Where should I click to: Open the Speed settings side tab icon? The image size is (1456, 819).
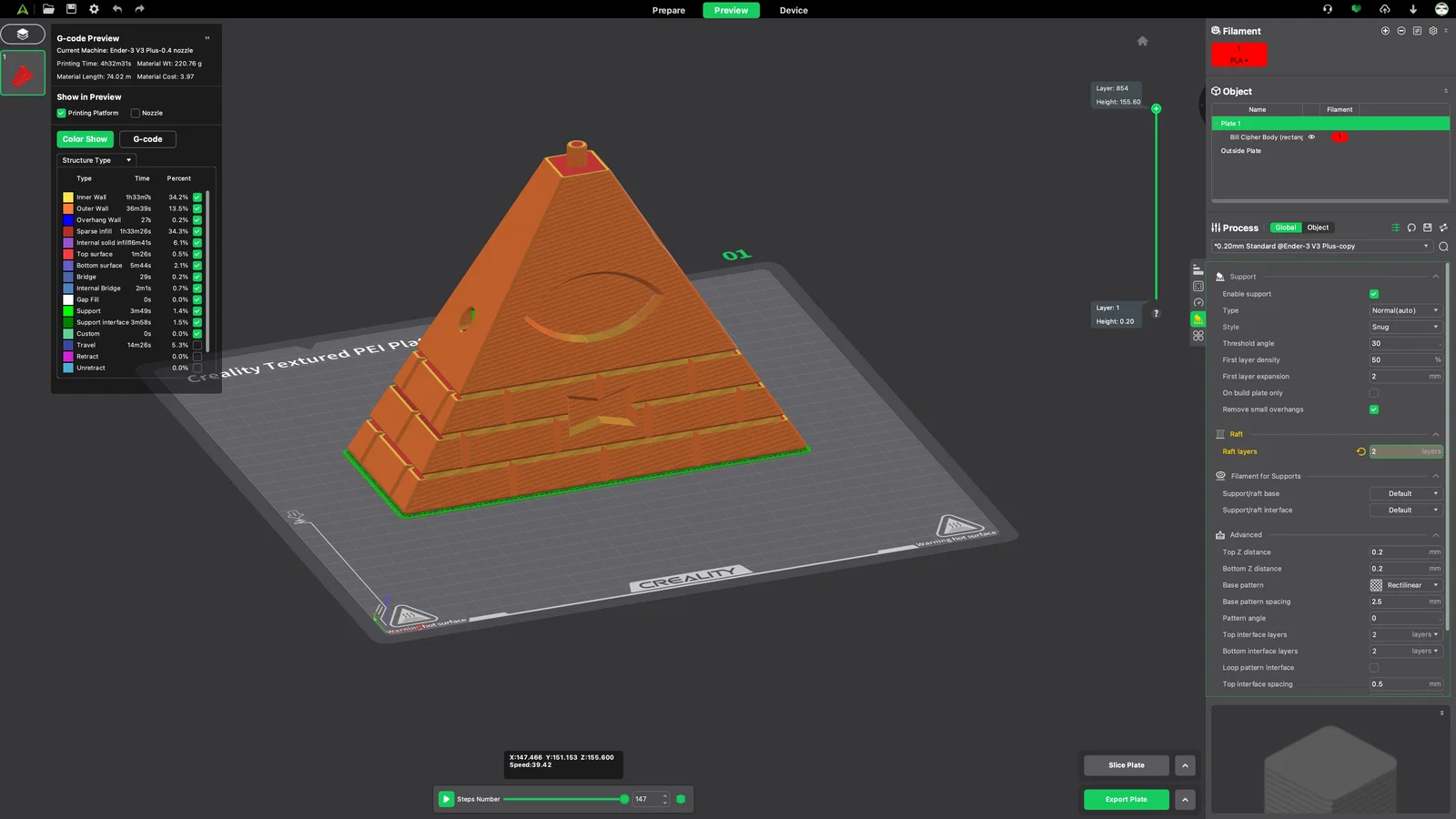pyautogui.click(x=1198, y=302)
